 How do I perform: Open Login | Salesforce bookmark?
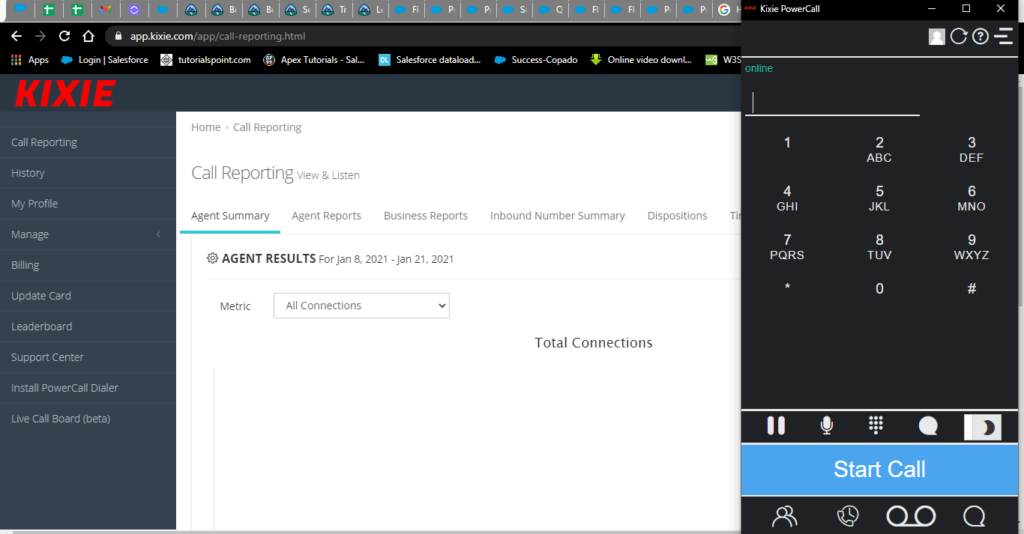104,59
